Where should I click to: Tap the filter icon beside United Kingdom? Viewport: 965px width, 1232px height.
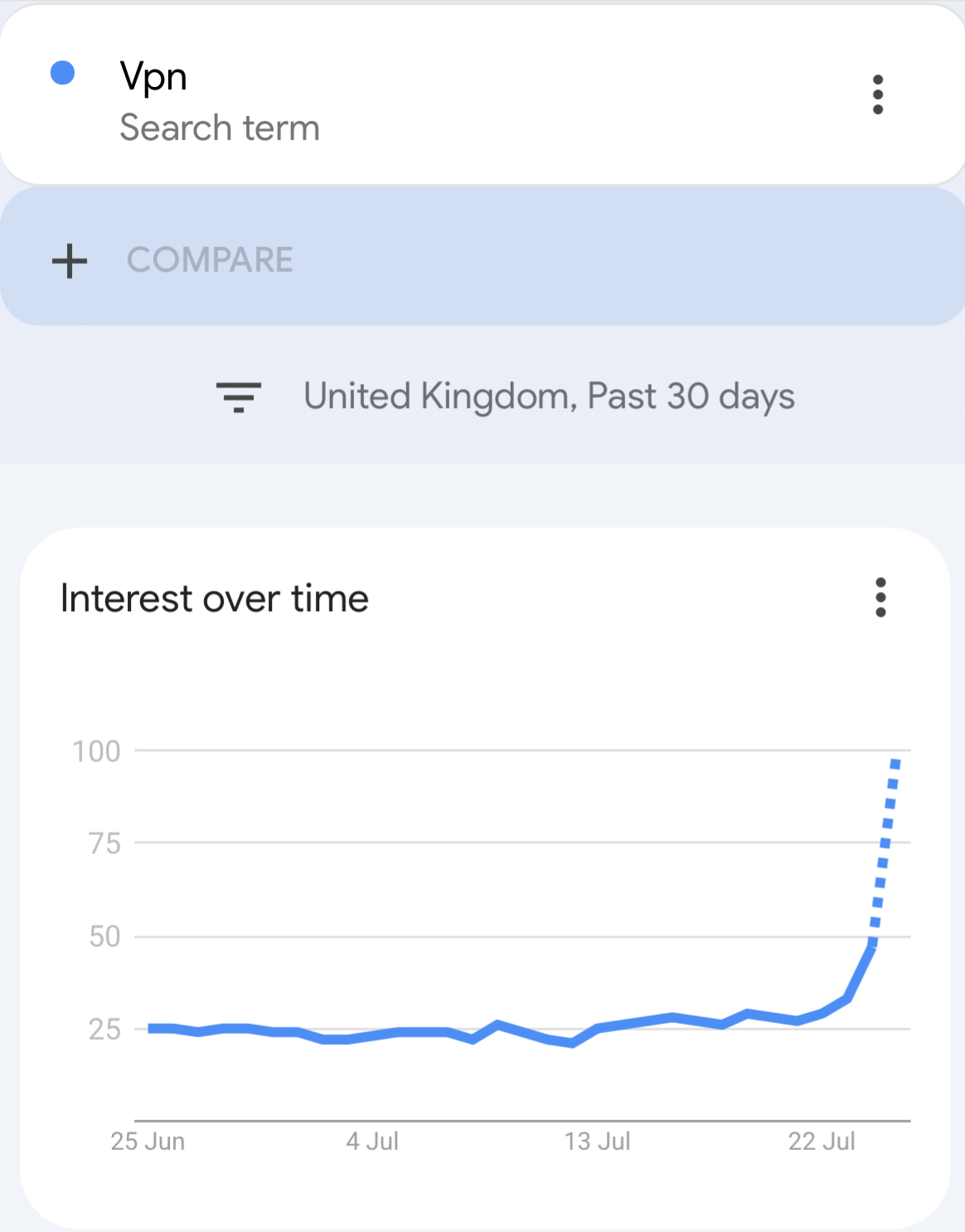tap(239, 396)
